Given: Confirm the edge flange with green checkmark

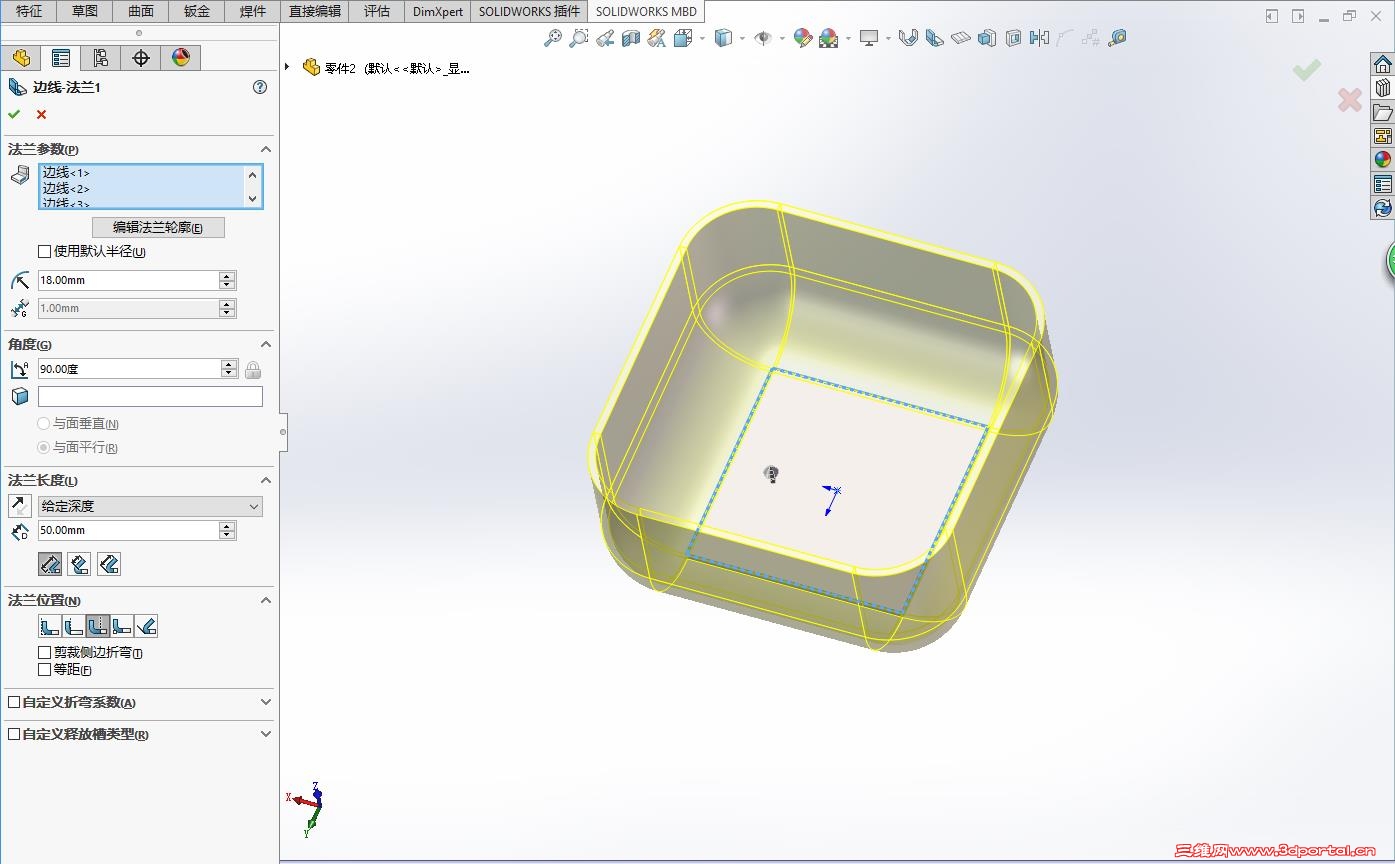Looking at the screenshot, I should 14,114.
